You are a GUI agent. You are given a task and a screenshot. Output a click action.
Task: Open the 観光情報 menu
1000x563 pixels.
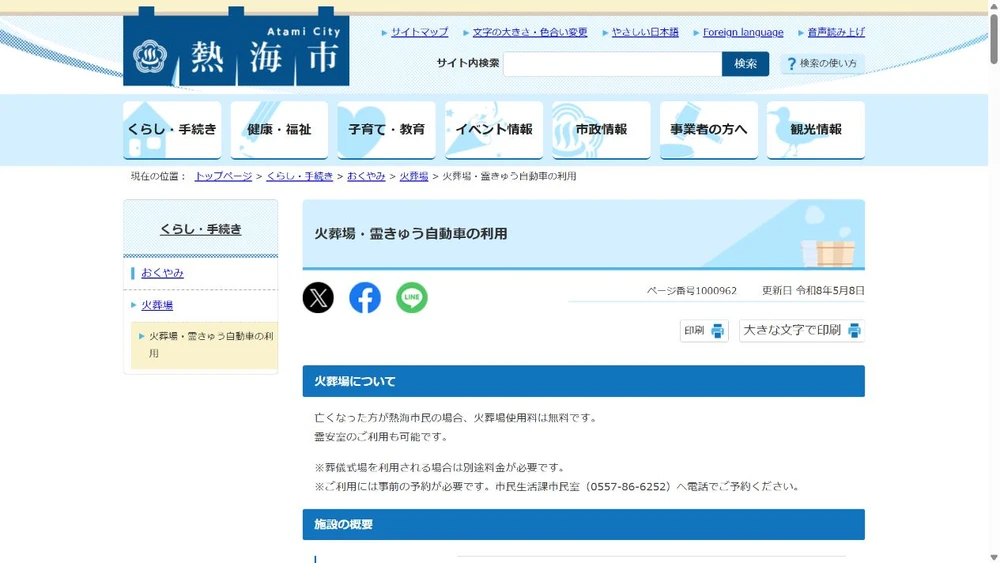(816, 129)
